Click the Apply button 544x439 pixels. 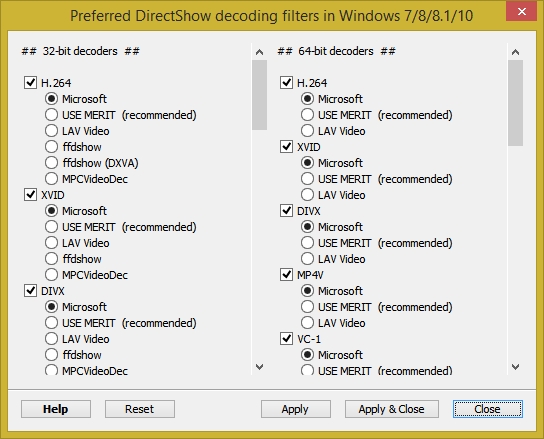coord(296,409)
